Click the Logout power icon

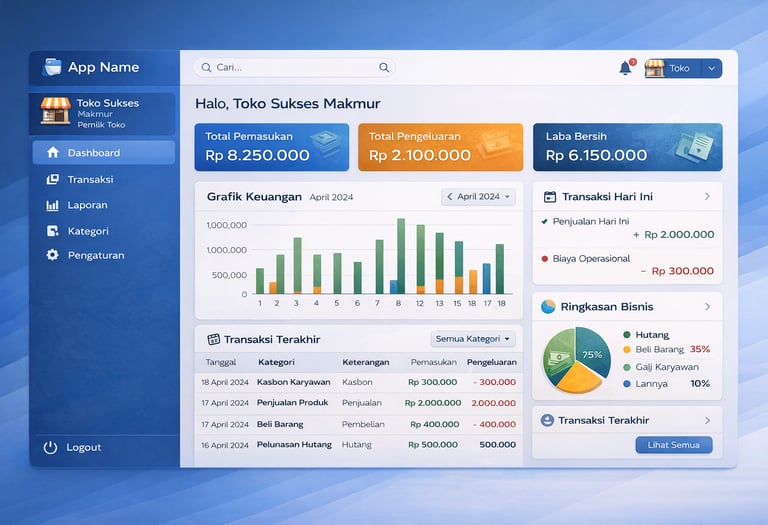[x=50, y=447]
